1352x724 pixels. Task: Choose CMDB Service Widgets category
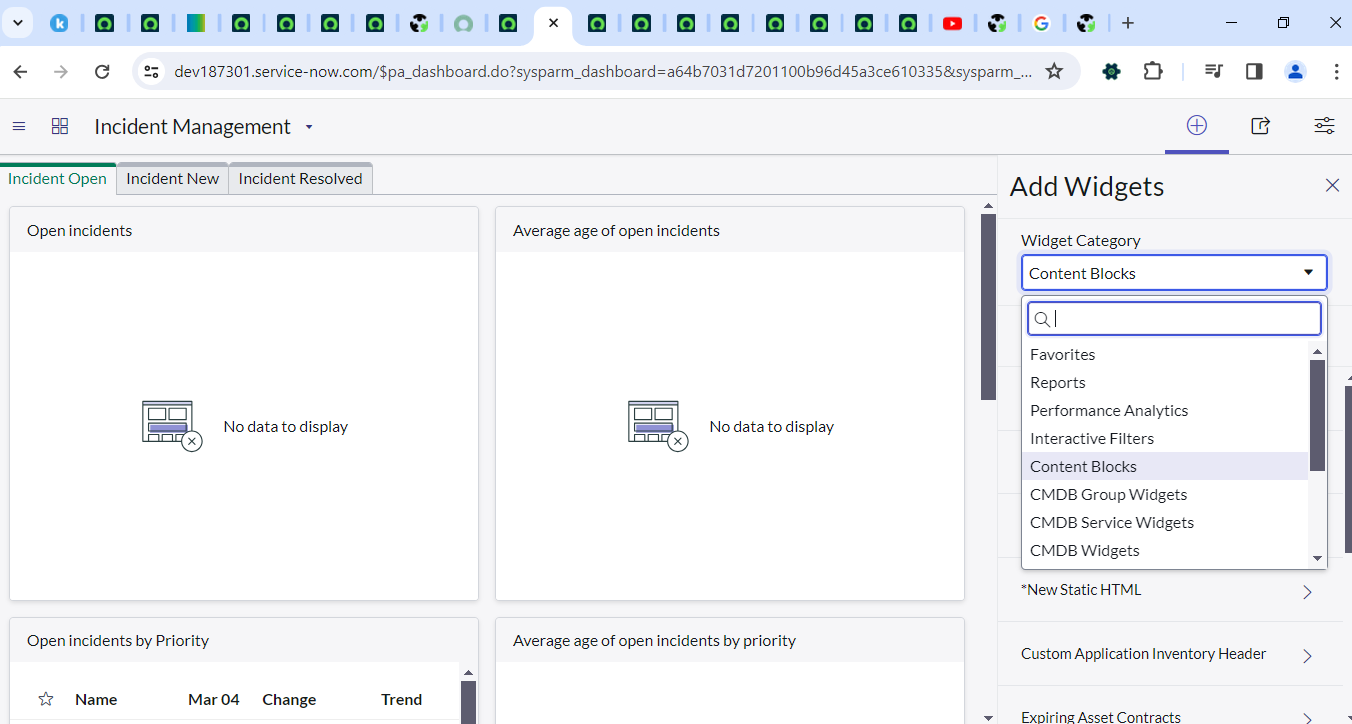[x=1165, y=522]
